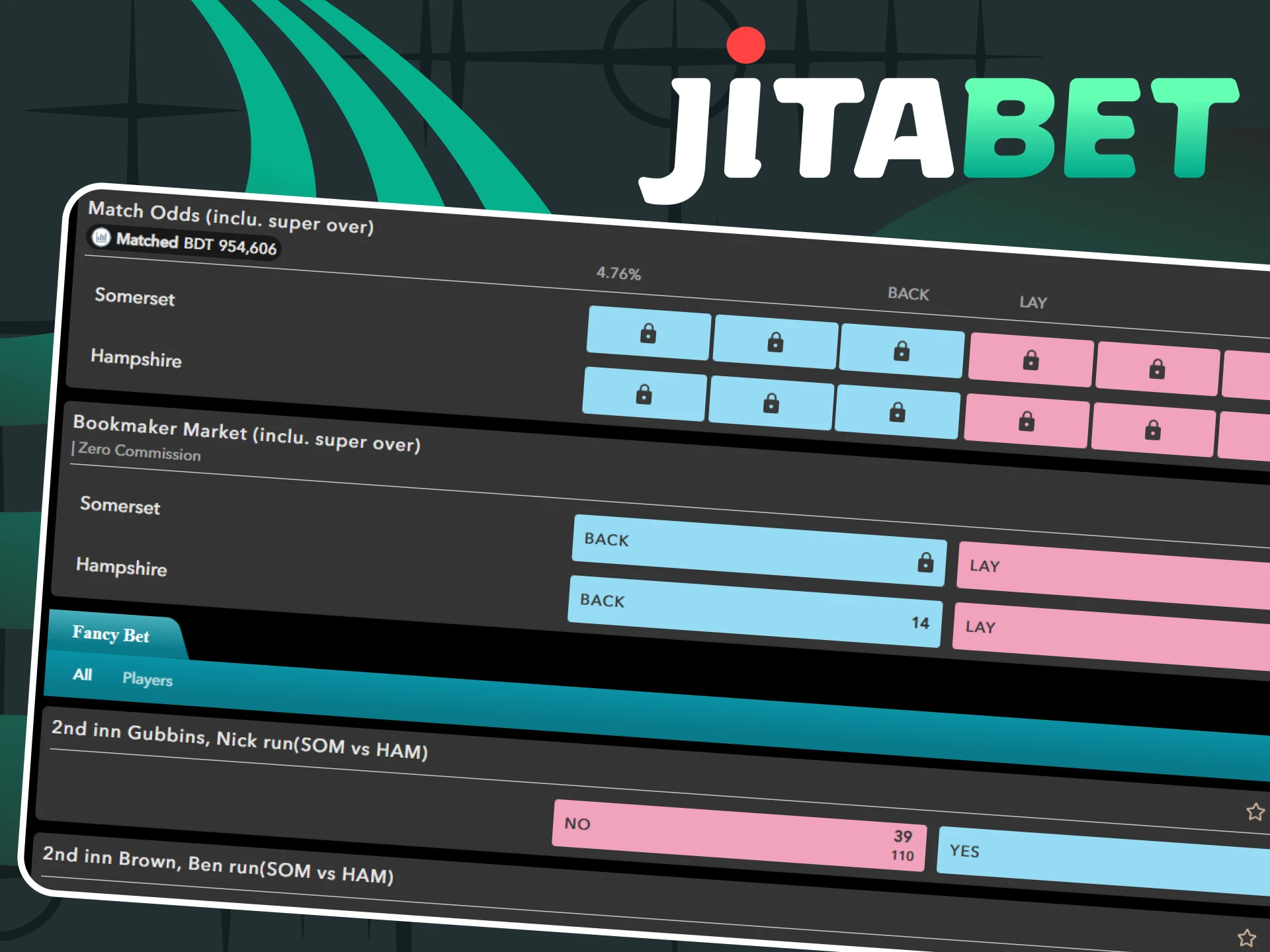Select the All tab in Fancy Bet

click(x=82, y=675)
